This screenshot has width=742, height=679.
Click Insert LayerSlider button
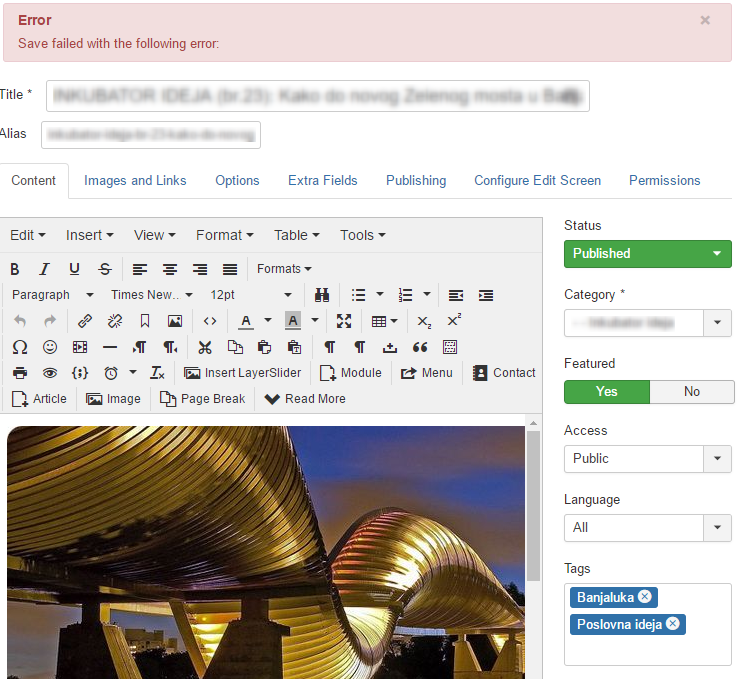click(x=242, y=373)
